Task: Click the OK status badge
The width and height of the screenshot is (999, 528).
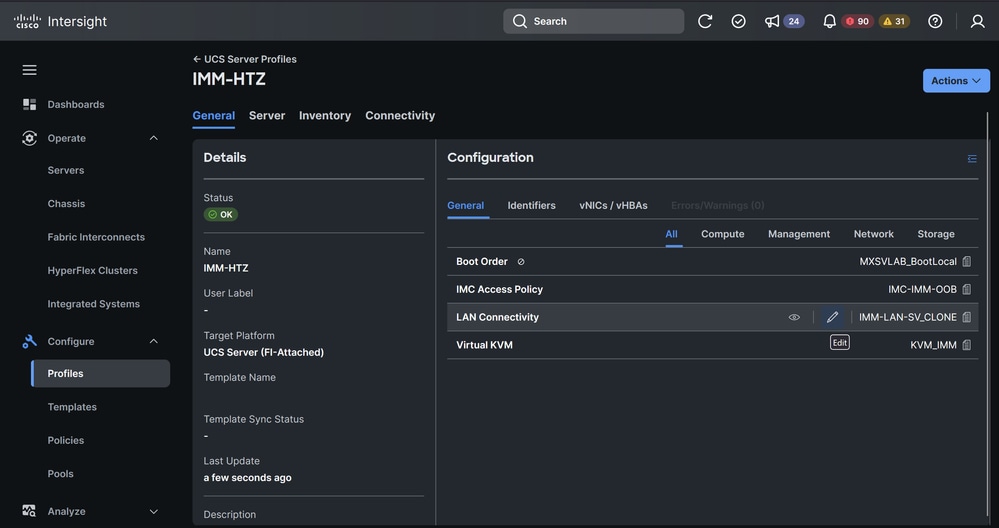Action: [220, 215]
